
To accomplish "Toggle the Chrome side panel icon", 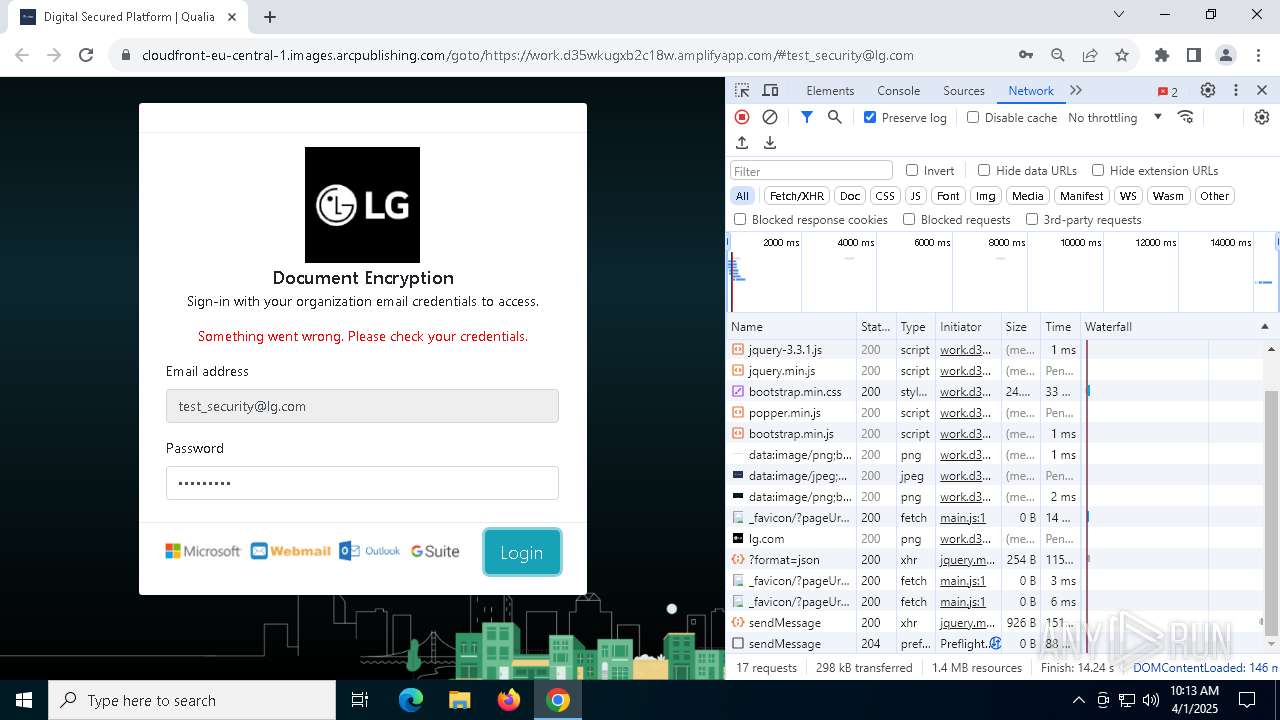I will click(1194, 55).
